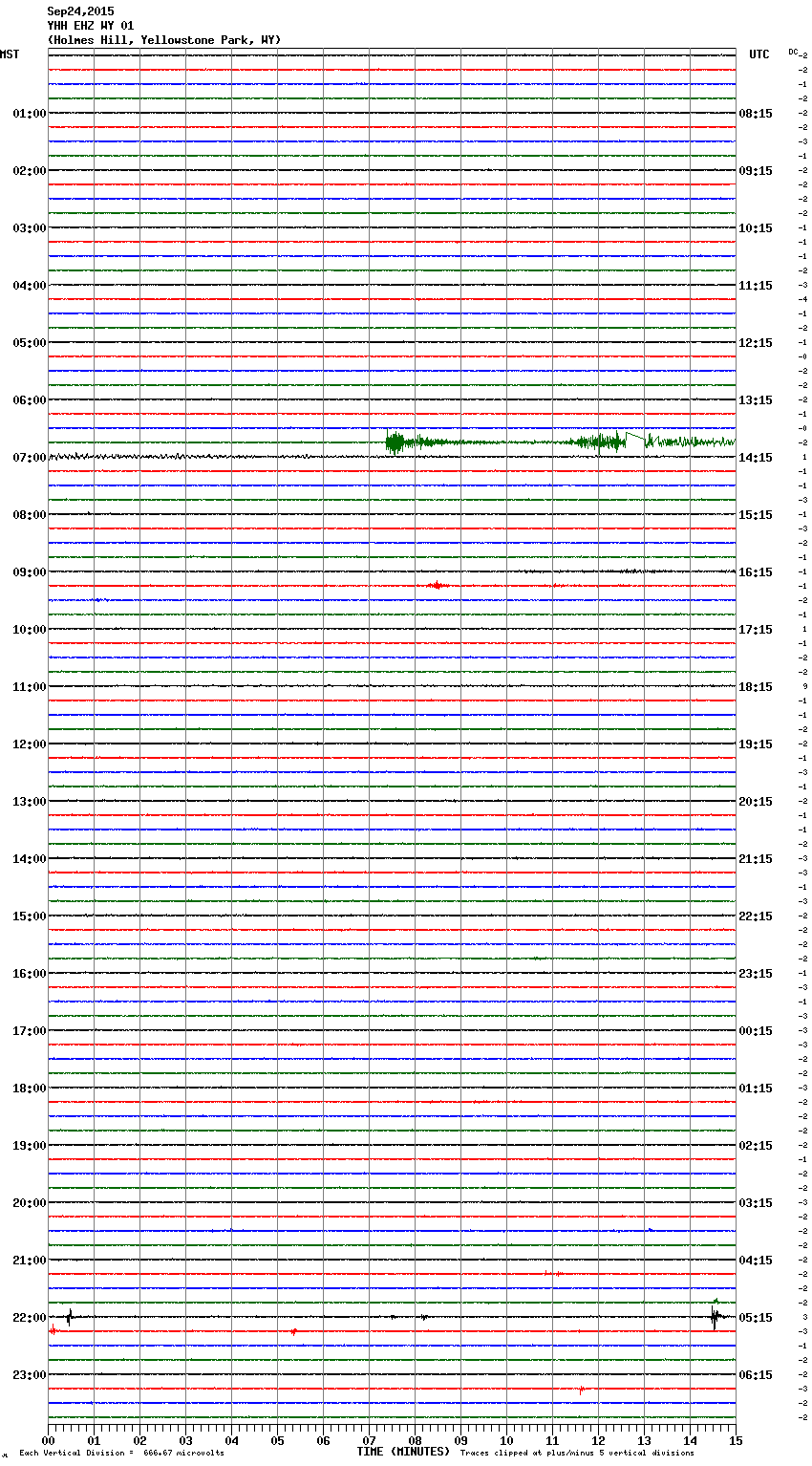Click the 08:15 UTC time label

(x=756, y=114)
